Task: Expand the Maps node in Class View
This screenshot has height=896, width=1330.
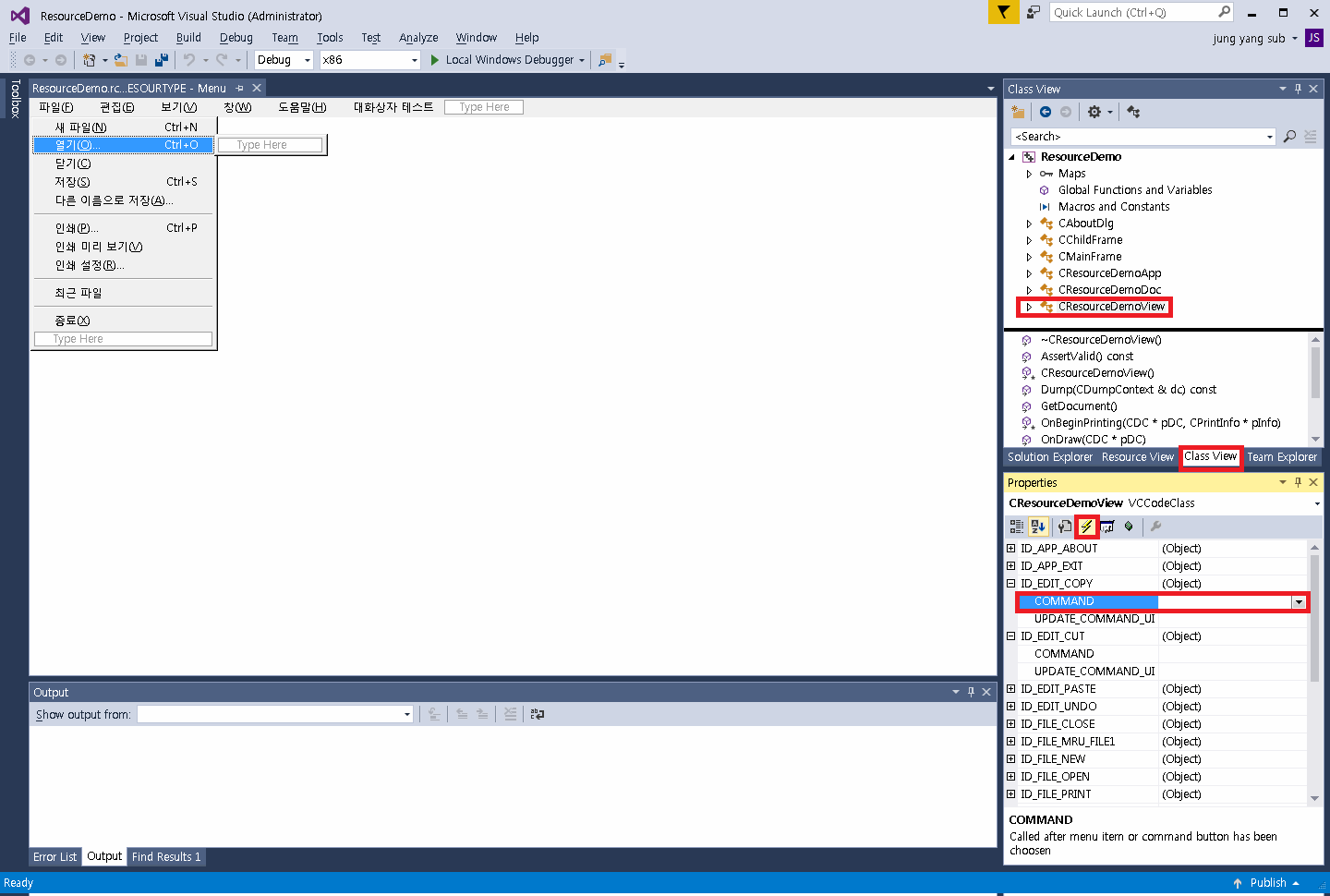Action: (1029, 174)
